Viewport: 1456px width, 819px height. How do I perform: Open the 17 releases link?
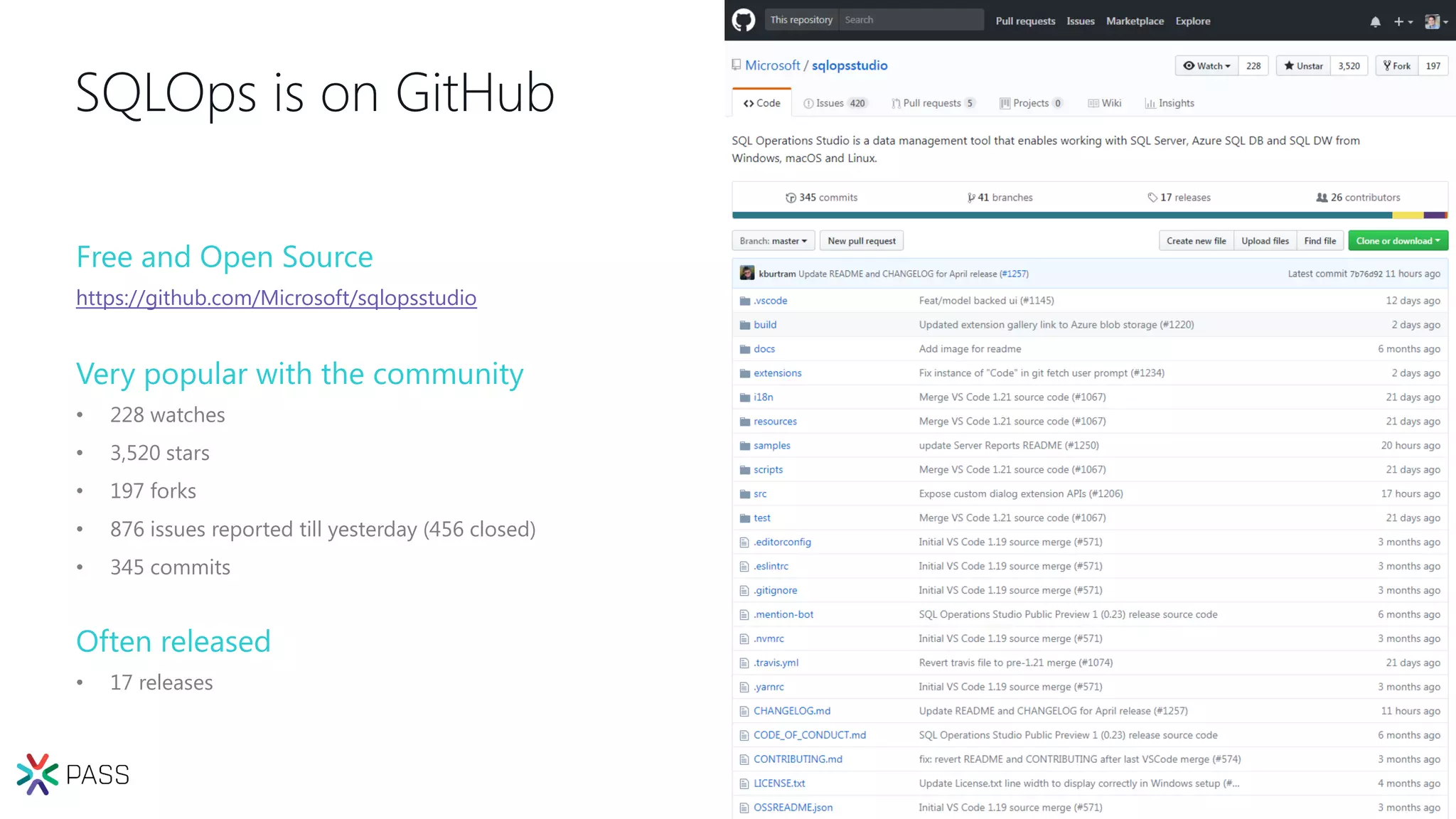coord(1179,198)
